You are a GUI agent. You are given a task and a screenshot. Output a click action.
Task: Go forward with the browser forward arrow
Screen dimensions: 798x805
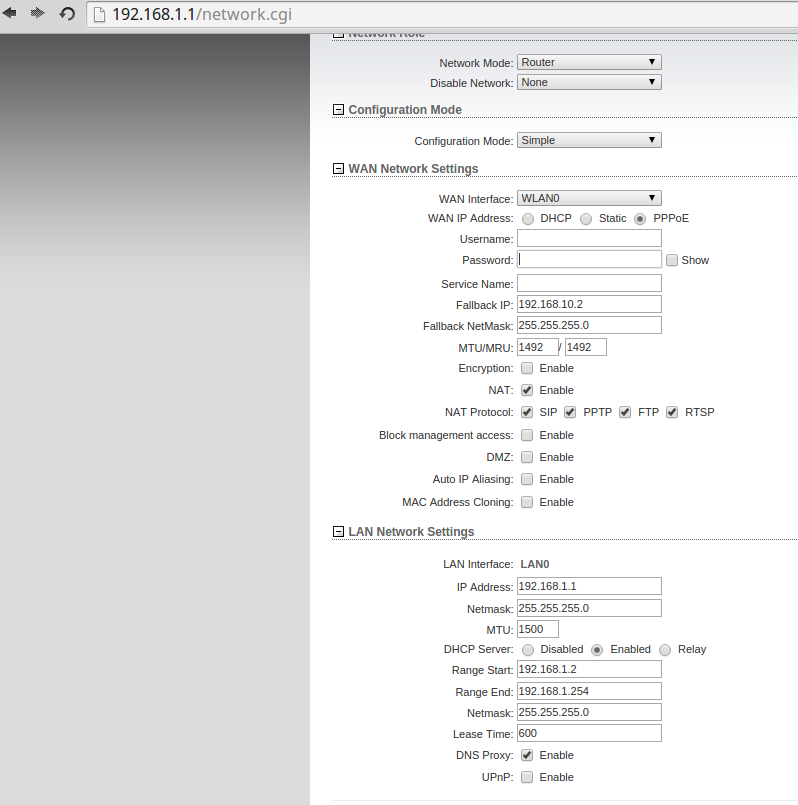coord(37,13)
